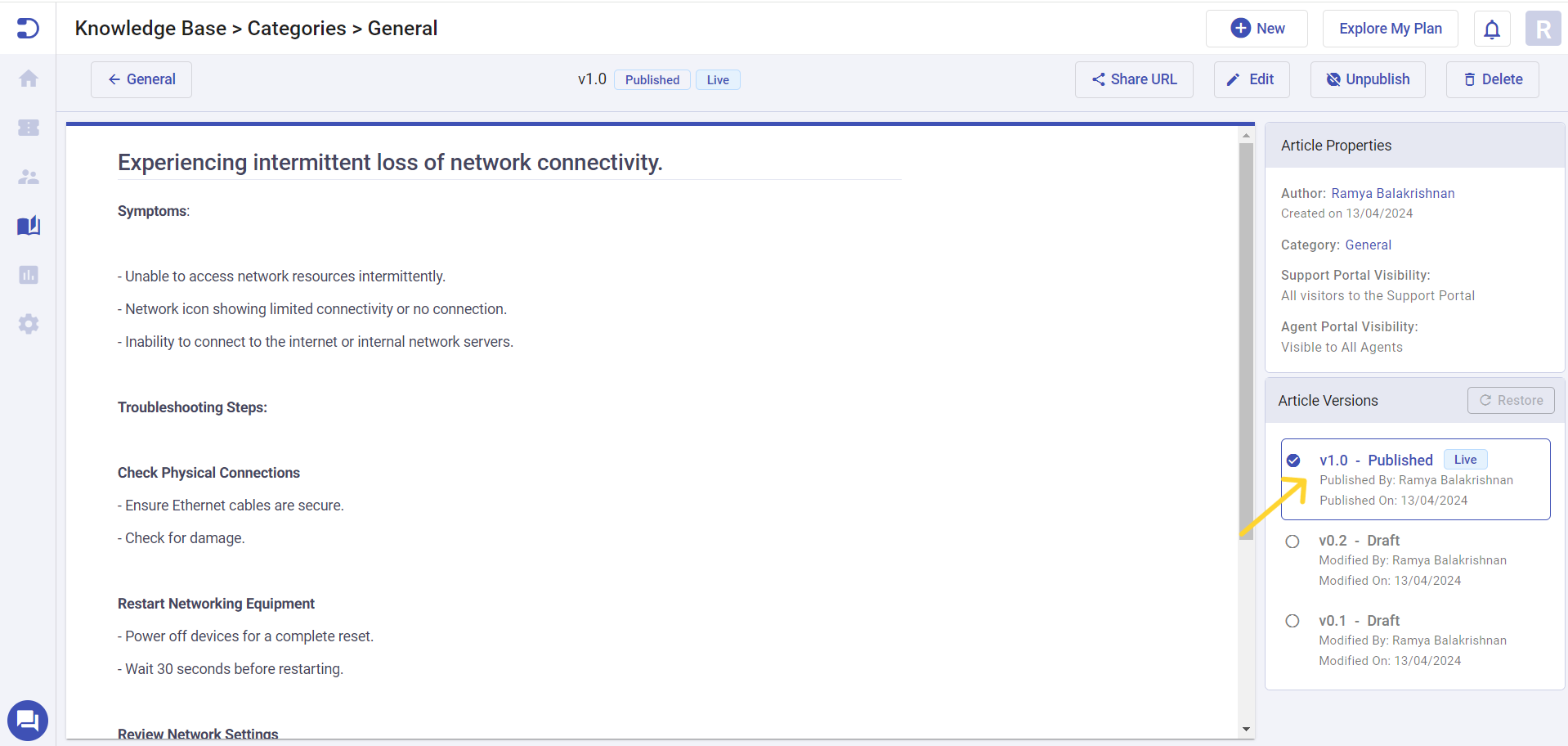The height and width of the screenshot is (746, 1568).
Task: Click Share URL button
Action: pos(1133,79)
